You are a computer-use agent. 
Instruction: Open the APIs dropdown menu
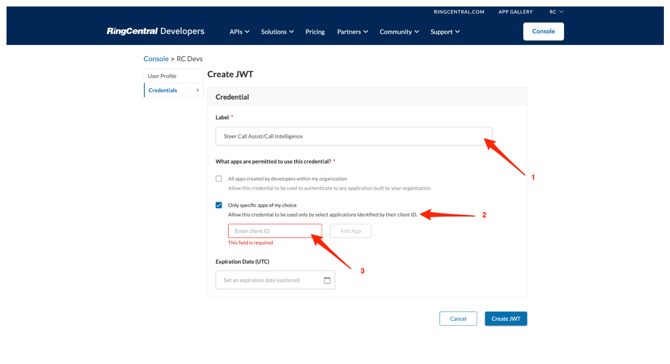point(239,32)
